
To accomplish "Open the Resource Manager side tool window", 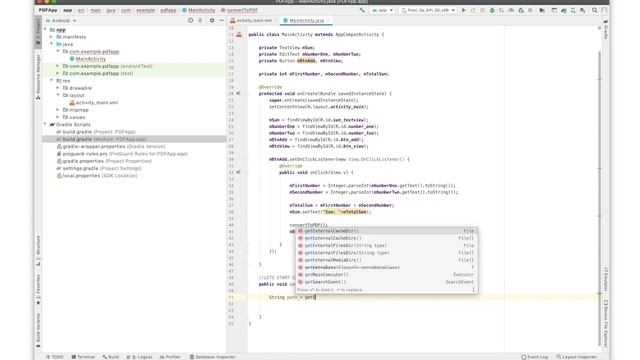I will pos(38,76).
